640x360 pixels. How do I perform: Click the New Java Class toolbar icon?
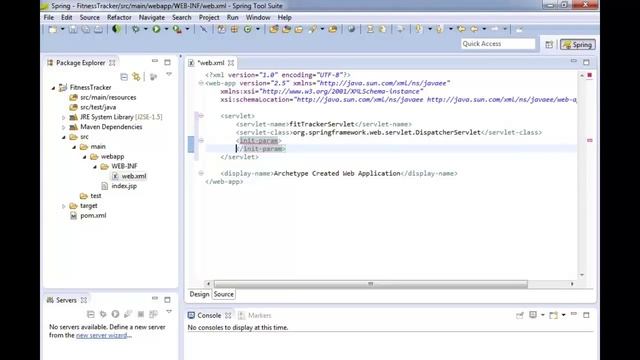248,29
